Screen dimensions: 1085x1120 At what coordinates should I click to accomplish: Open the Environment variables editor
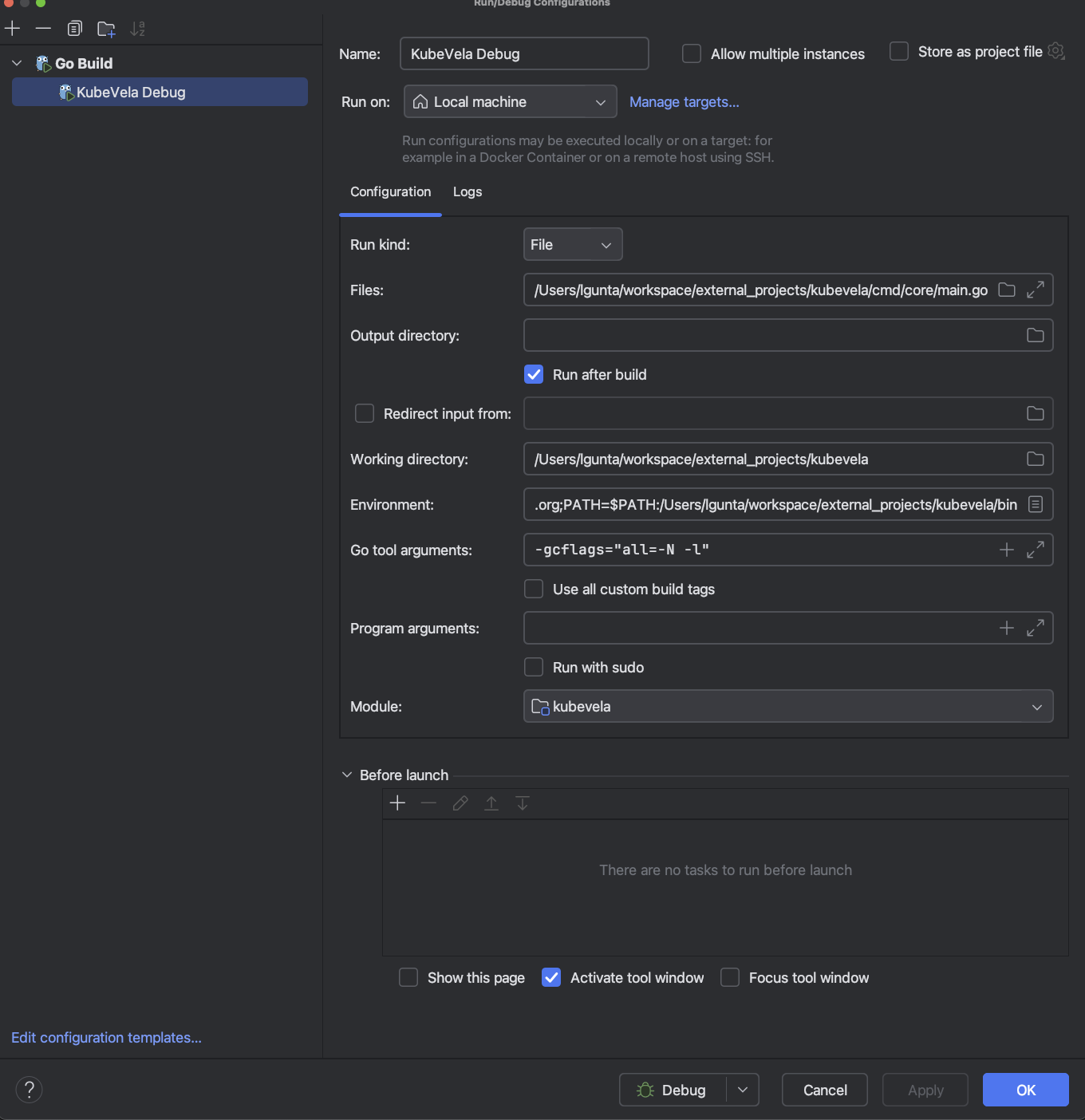click(x=1036, y=504)
